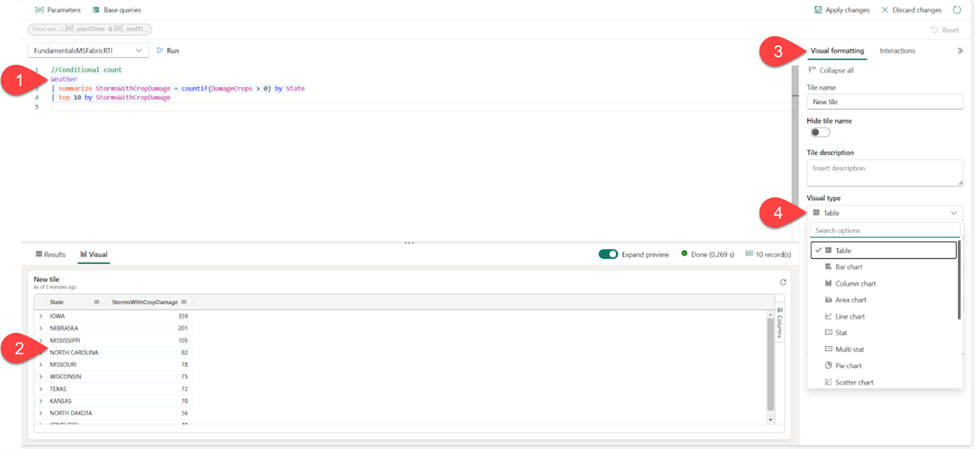Select Multi stat option
The width and height of the screenshot is (975, 449).
pos(883,349)
